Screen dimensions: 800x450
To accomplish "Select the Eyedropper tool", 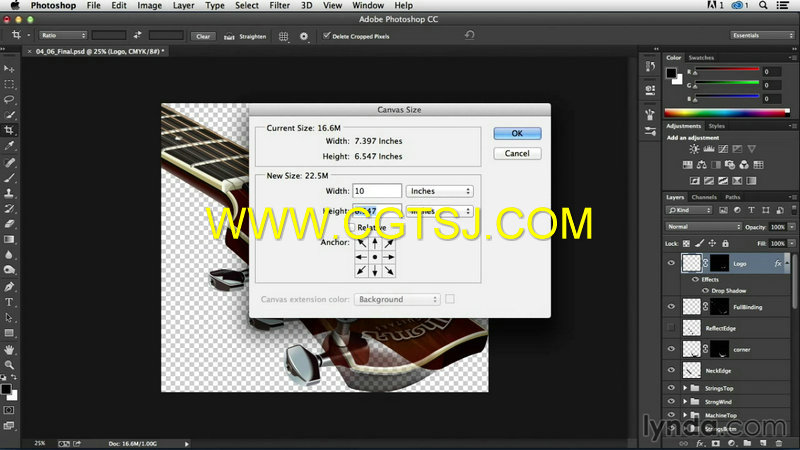I will (x=9, y=146).
